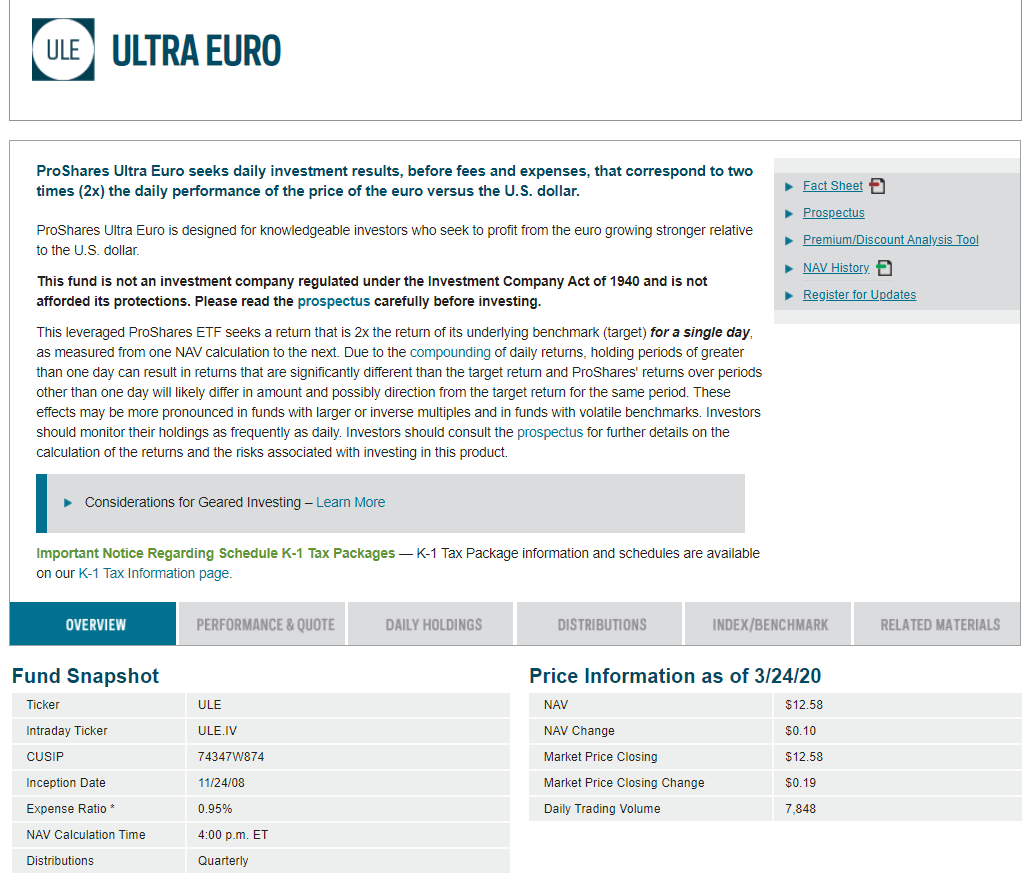Click the bold-paragraph prospectus link
The width and height of the screenshot is (1034, 885).
tap(334, 301)
